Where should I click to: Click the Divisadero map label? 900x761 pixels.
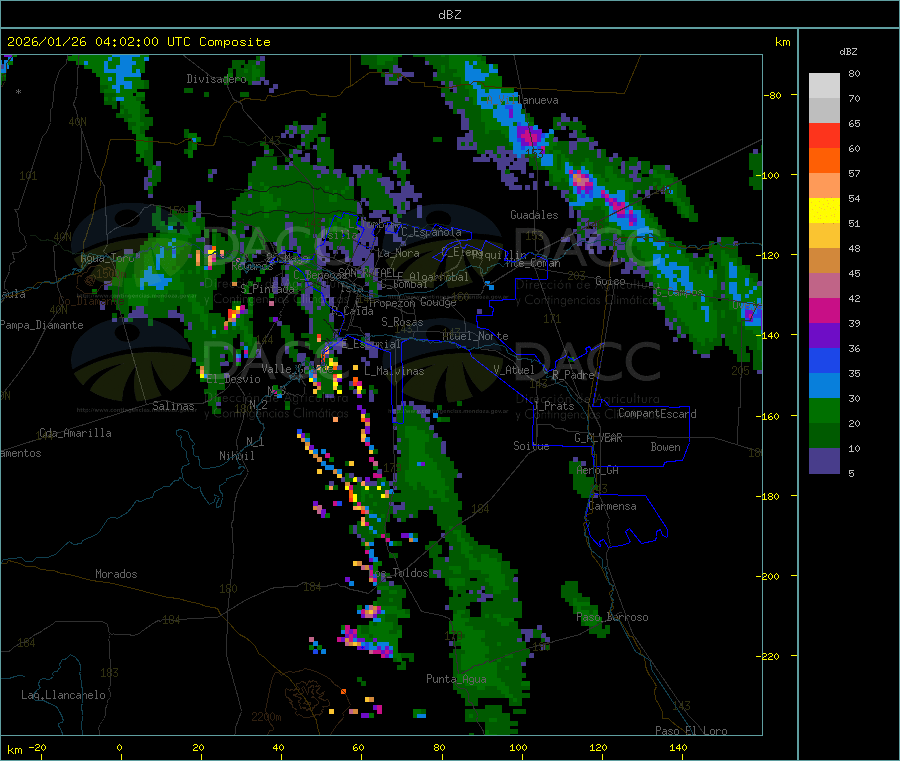tap(216, 79)
